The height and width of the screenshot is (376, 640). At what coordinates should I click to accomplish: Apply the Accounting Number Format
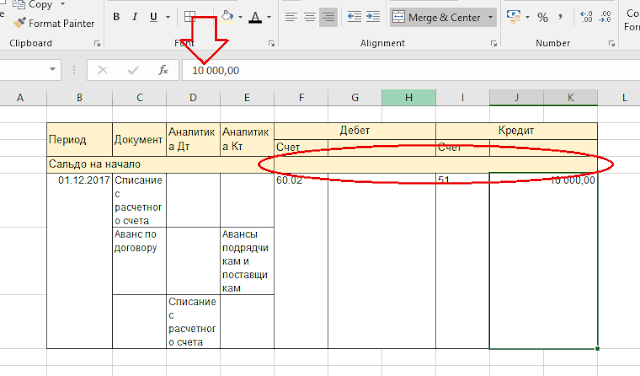point(513,17)
